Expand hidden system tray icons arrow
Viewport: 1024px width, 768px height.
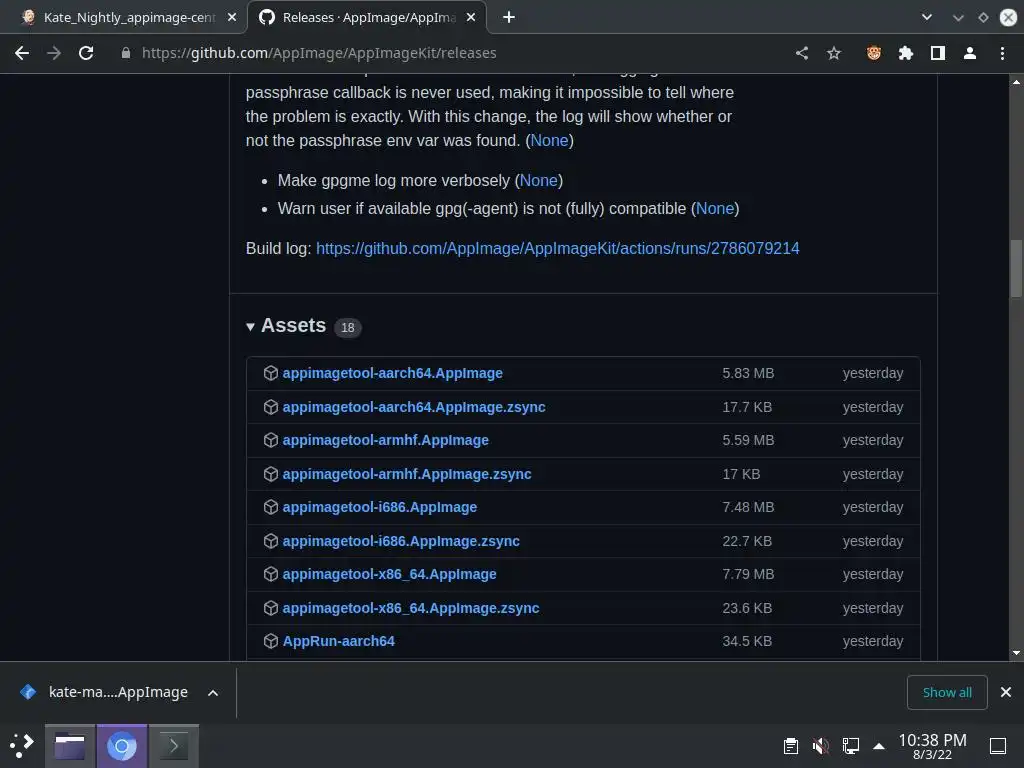(879, 746)
